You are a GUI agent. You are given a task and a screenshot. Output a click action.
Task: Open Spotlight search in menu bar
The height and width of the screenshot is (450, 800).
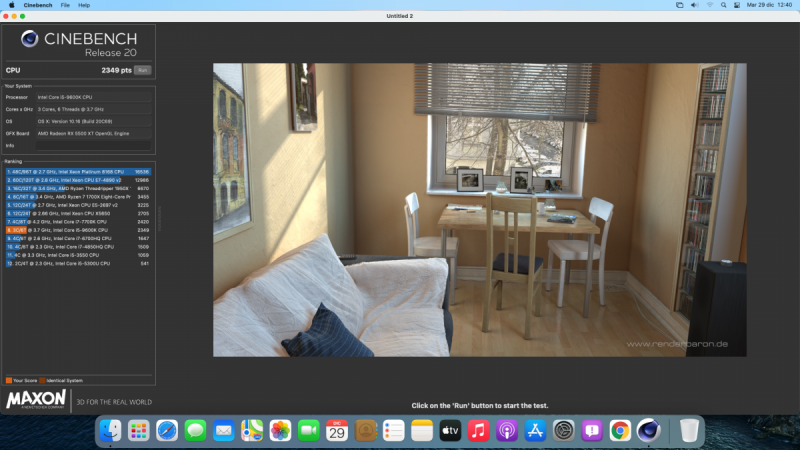click(723, 5)
